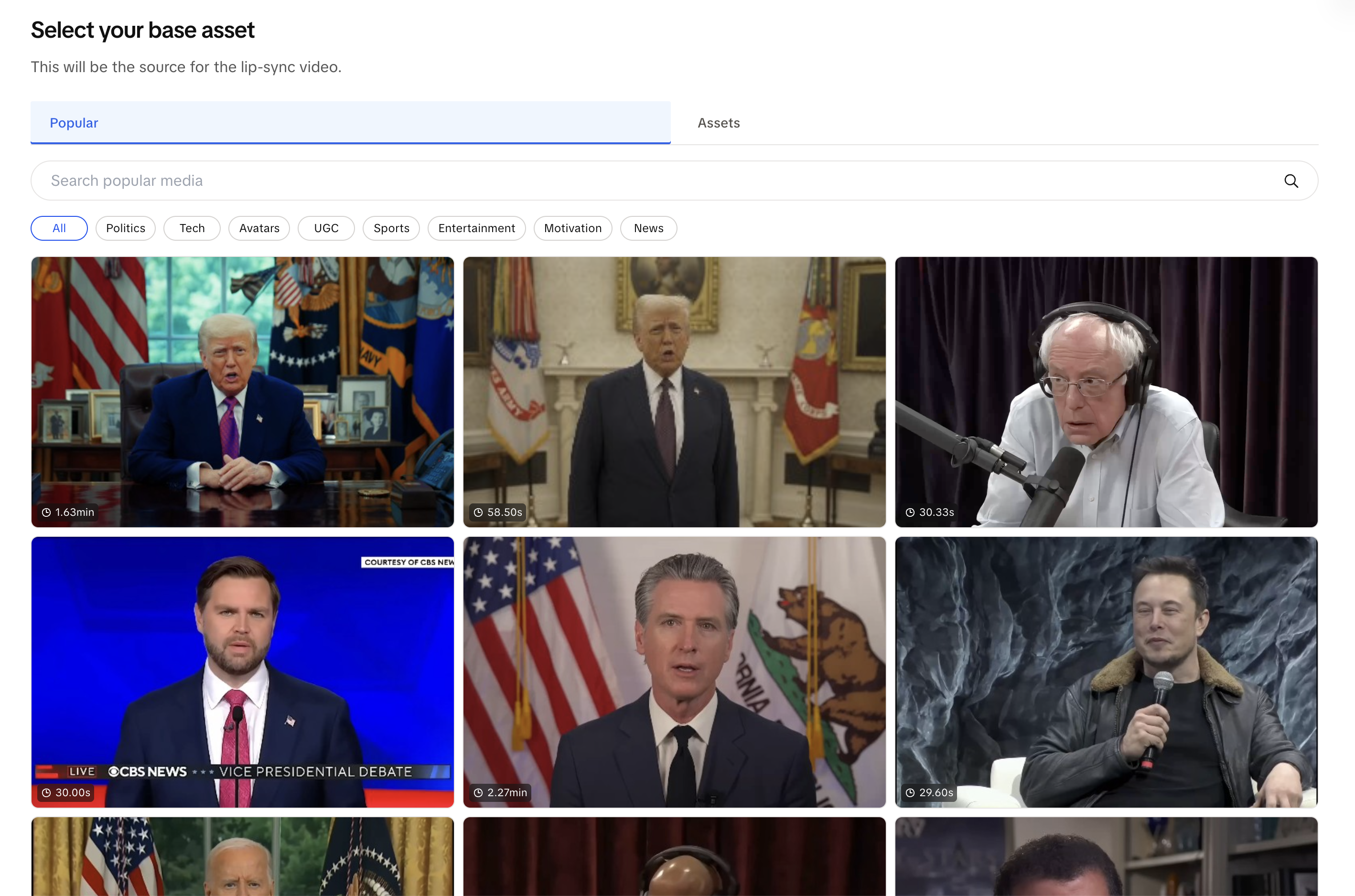Image resolution: width=1355 pixels, height=896 pixels.
Task: Click the clock icon beside 2.27min
Action: point(478,792)
